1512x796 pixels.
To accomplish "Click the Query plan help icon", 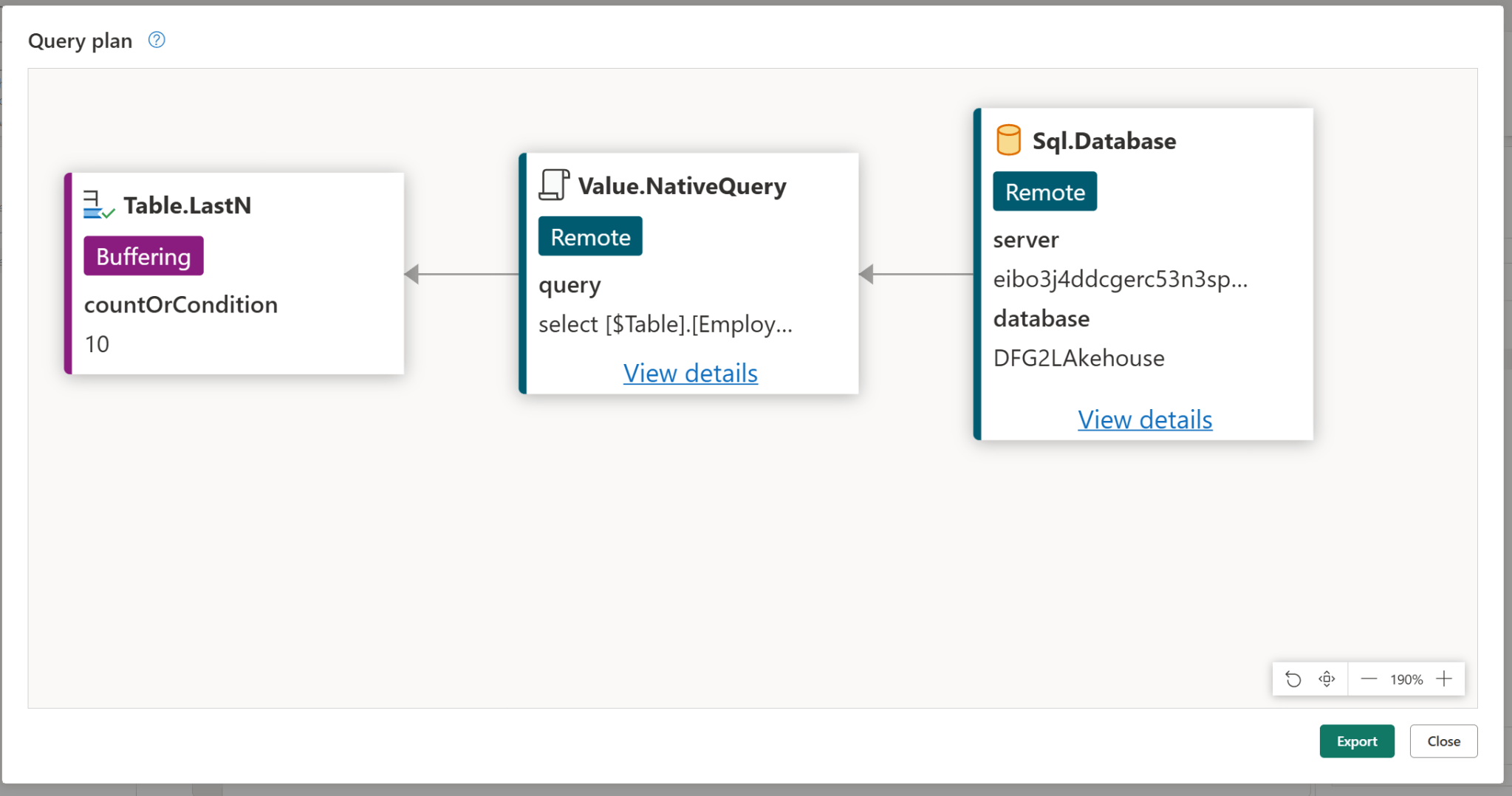I will 157,40.
